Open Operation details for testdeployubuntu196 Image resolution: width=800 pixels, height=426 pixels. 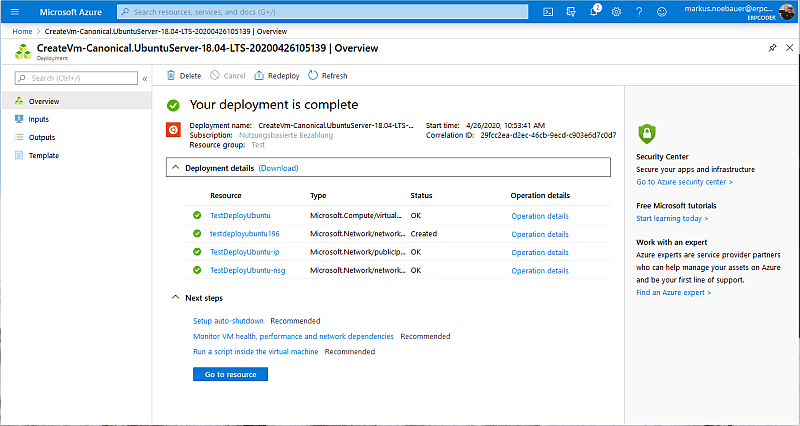[540, 234]
